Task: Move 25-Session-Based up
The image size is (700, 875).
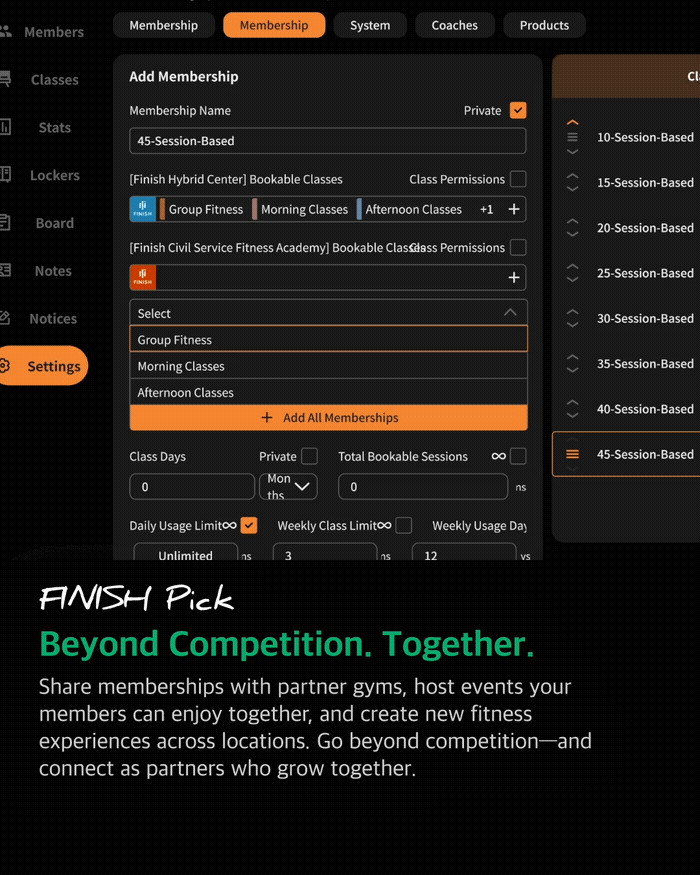Action: (572, 266)
